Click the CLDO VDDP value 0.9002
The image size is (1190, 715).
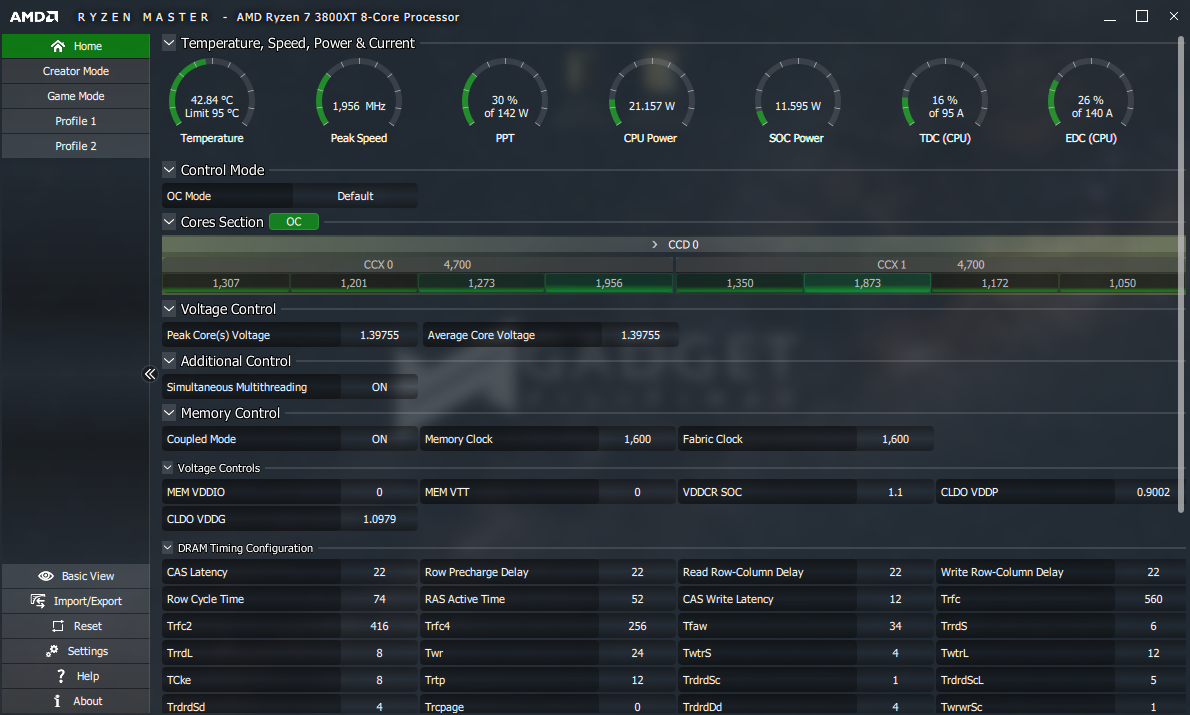pos(1153,493)
